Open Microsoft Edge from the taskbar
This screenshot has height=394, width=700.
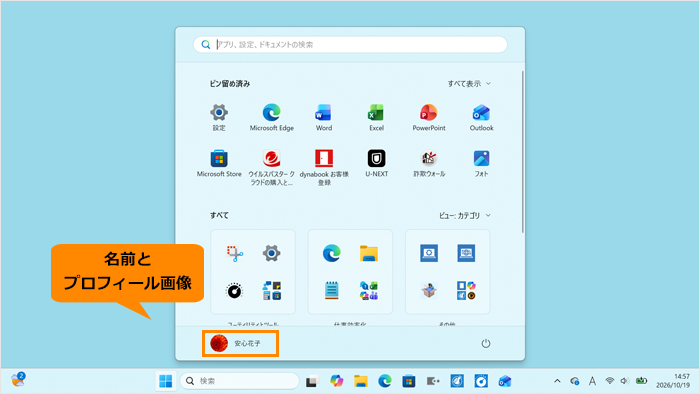(385, 381)
